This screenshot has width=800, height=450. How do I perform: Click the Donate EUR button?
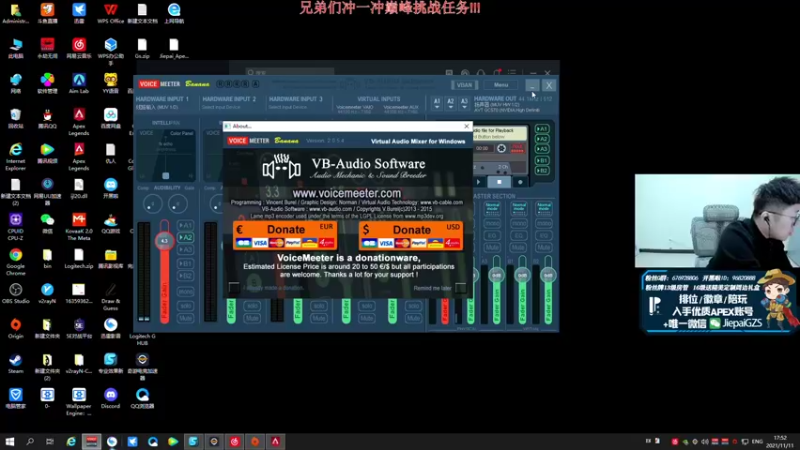(x=285, y=235)
